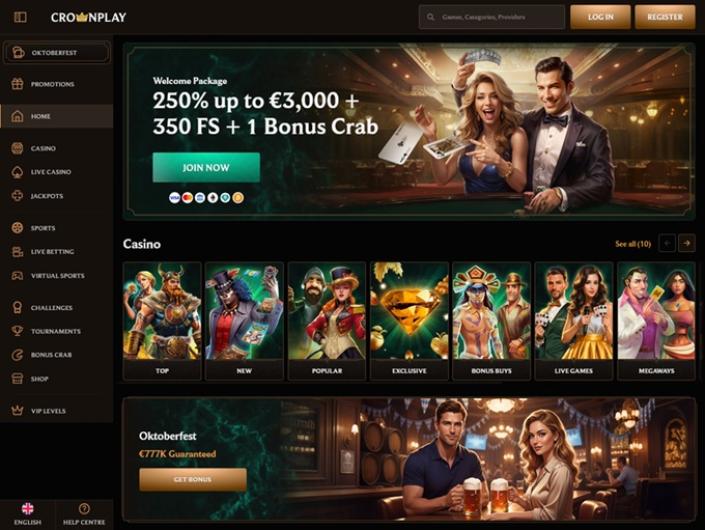Screen dimensions: 705x530
Task: Open the Megaways category thumbnail
Action: tap(656, 321)
